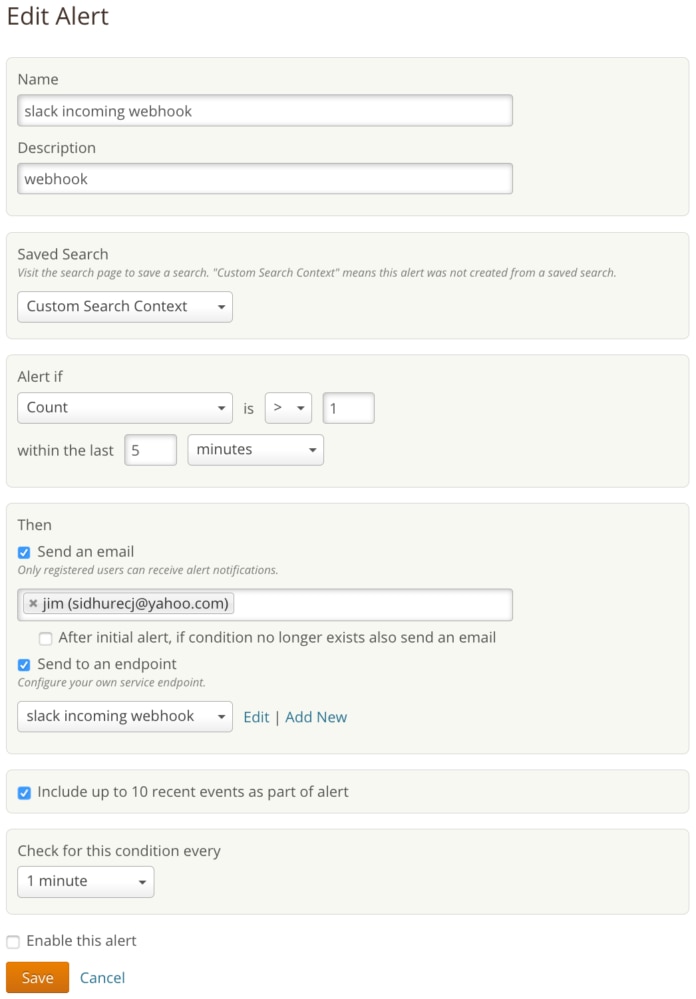The image size is (696, 999).
Task: Open the minutes time unit dropdown
Action: (x=255, y=450)
